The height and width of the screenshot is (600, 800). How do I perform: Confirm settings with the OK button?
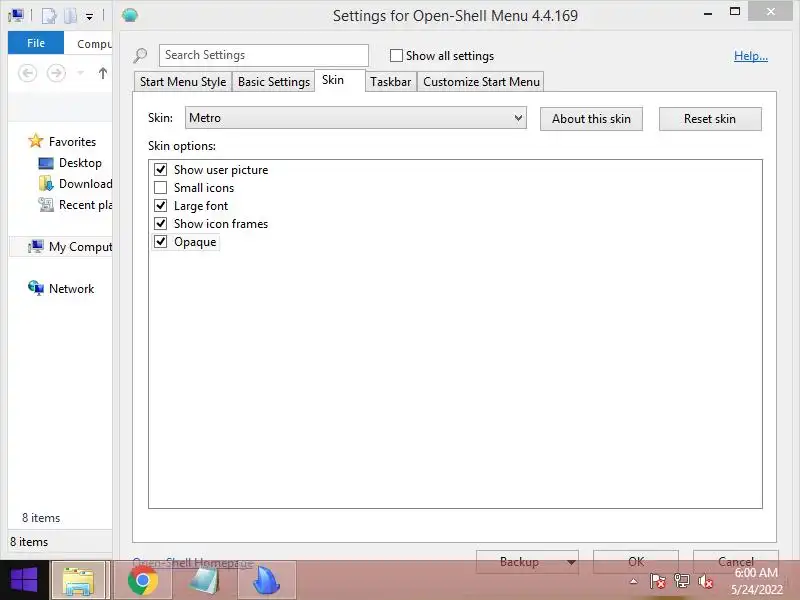(x=636, y=561)
